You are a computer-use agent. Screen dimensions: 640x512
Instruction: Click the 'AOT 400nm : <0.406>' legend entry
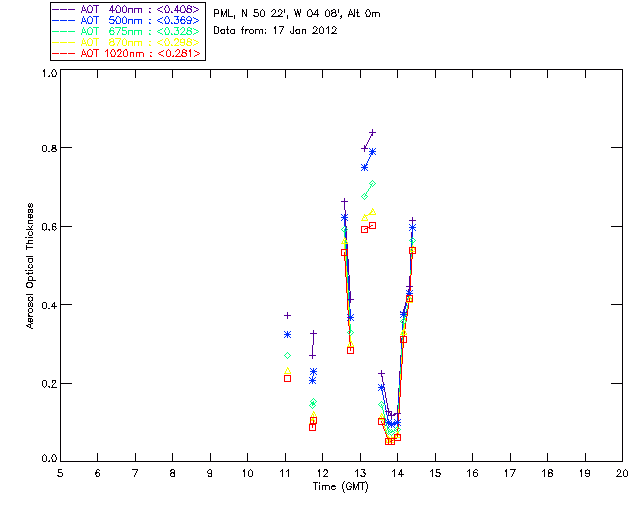pos(128,9)
